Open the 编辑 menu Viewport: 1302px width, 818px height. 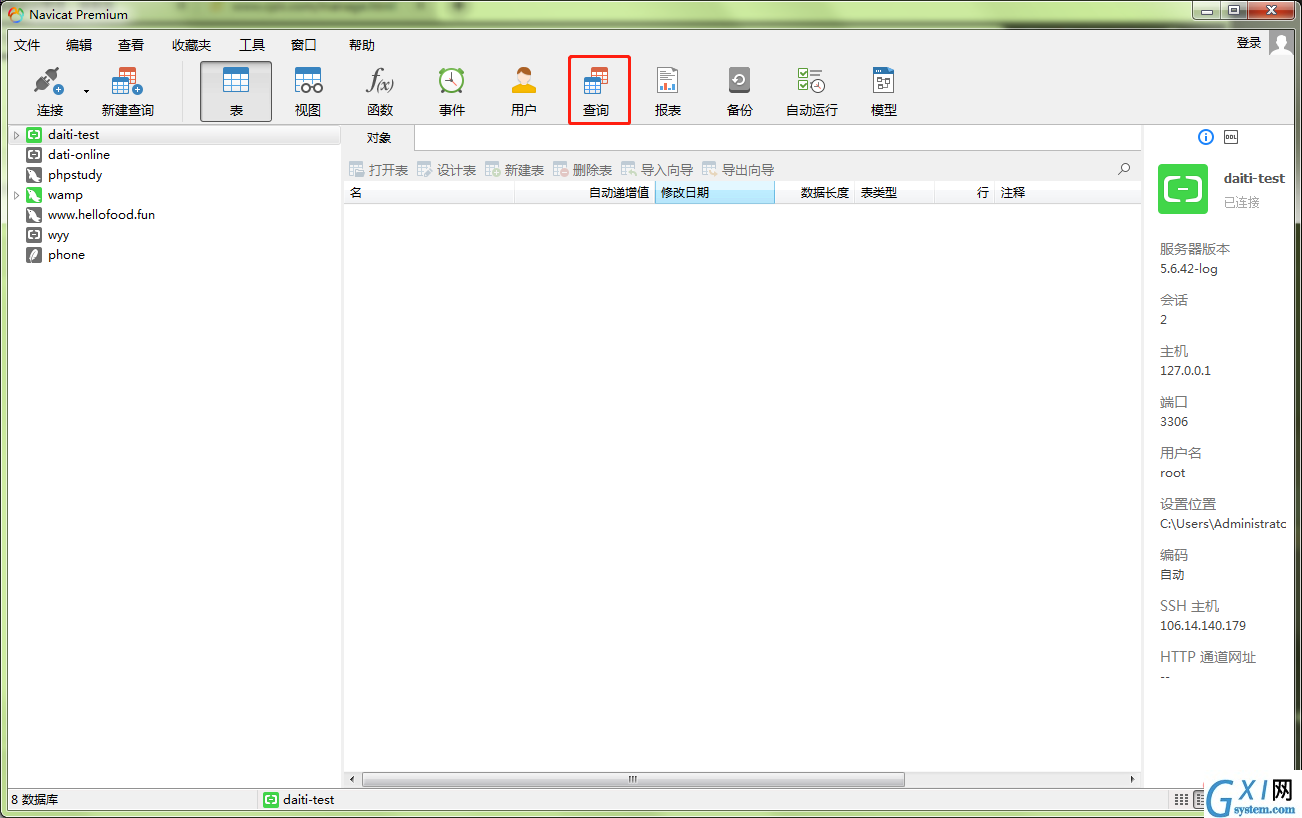(79, 45)
